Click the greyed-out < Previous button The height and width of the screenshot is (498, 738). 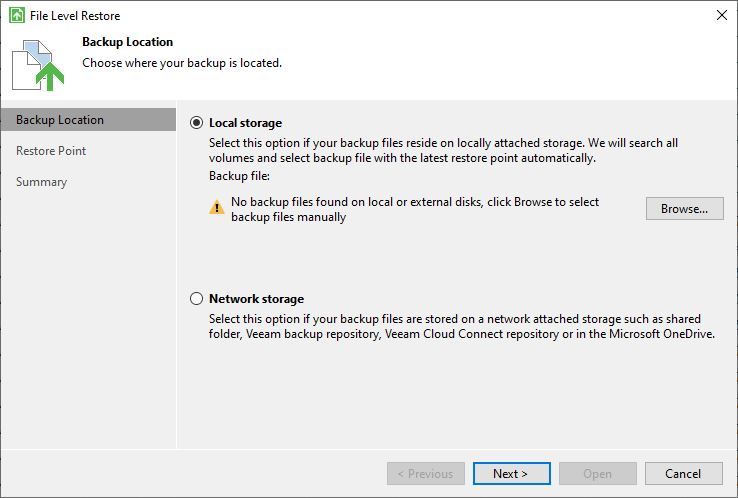[425, 474]
